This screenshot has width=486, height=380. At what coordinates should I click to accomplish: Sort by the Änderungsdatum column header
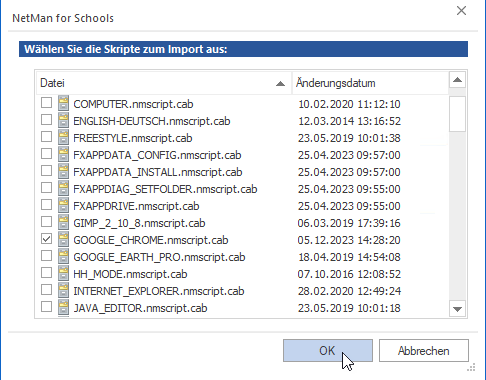[x=370, y=83]
